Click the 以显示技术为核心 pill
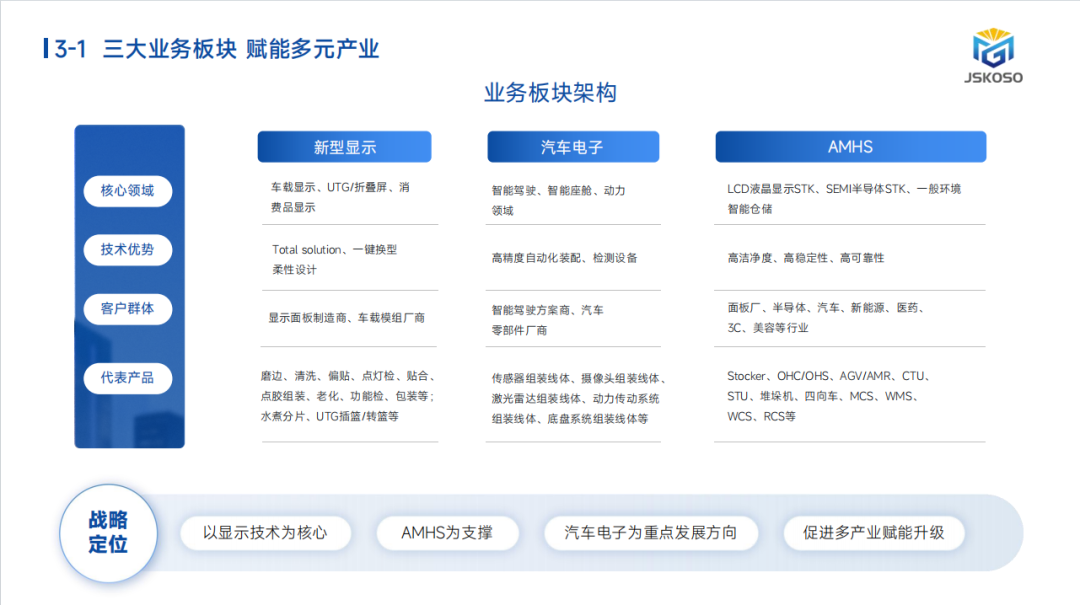The width and height of the screenshot is (1080, 605). (265, 533)
